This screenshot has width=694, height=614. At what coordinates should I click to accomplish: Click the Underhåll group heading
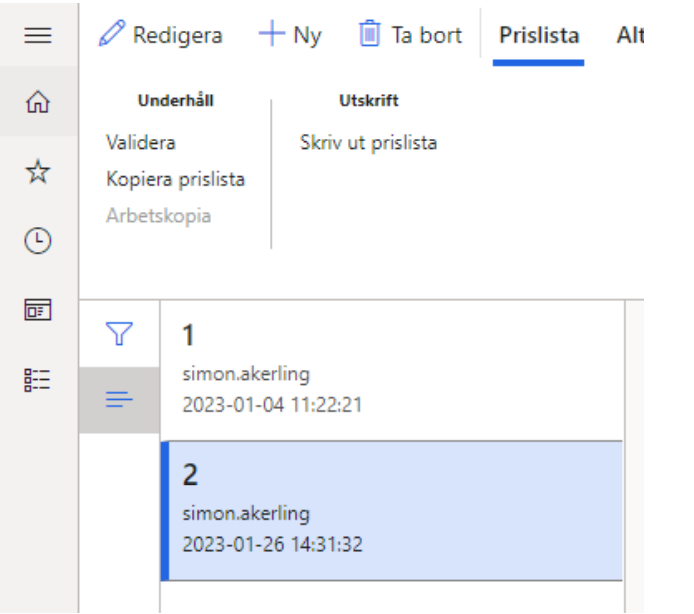click(175, 101)
